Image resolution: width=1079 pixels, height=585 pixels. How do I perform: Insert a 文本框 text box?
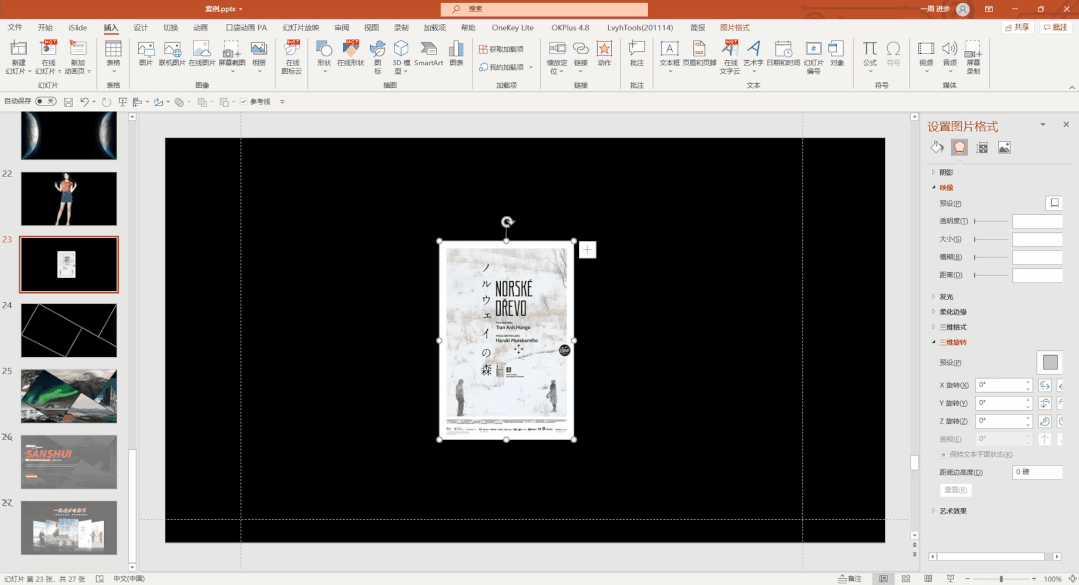coord(669,55)
